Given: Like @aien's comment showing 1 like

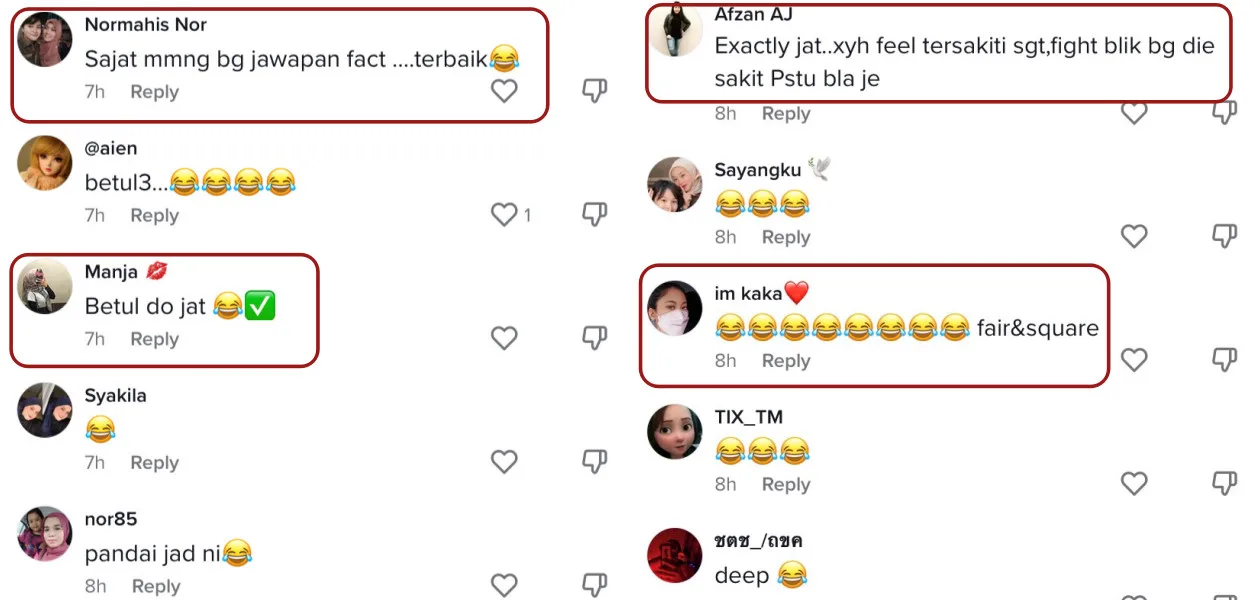Looking at the screenshot, I should click(x=504, y=214).
